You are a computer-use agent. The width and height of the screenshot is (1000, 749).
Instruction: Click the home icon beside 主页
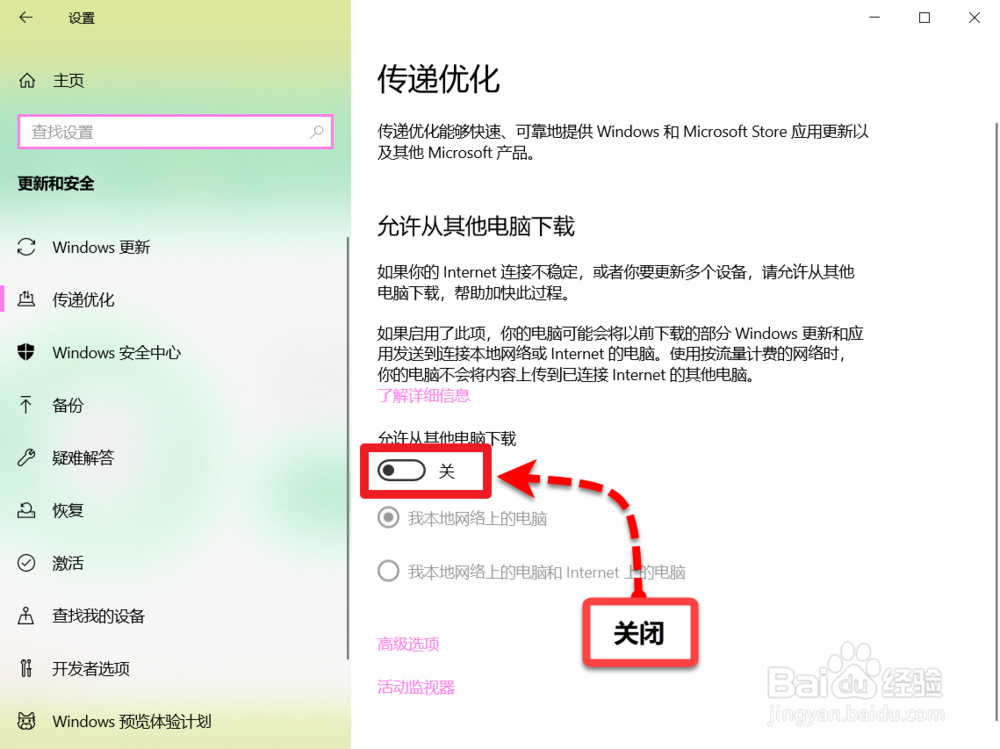(27, 80)
